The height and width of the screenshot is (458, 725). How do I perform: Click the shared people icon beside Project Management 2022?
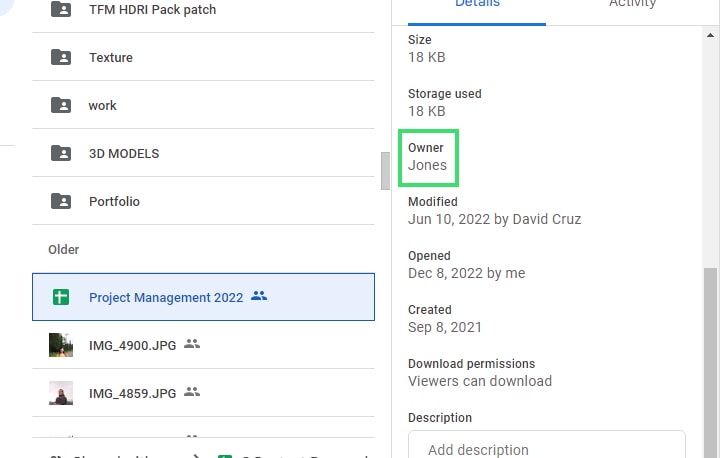coord(259,296)
